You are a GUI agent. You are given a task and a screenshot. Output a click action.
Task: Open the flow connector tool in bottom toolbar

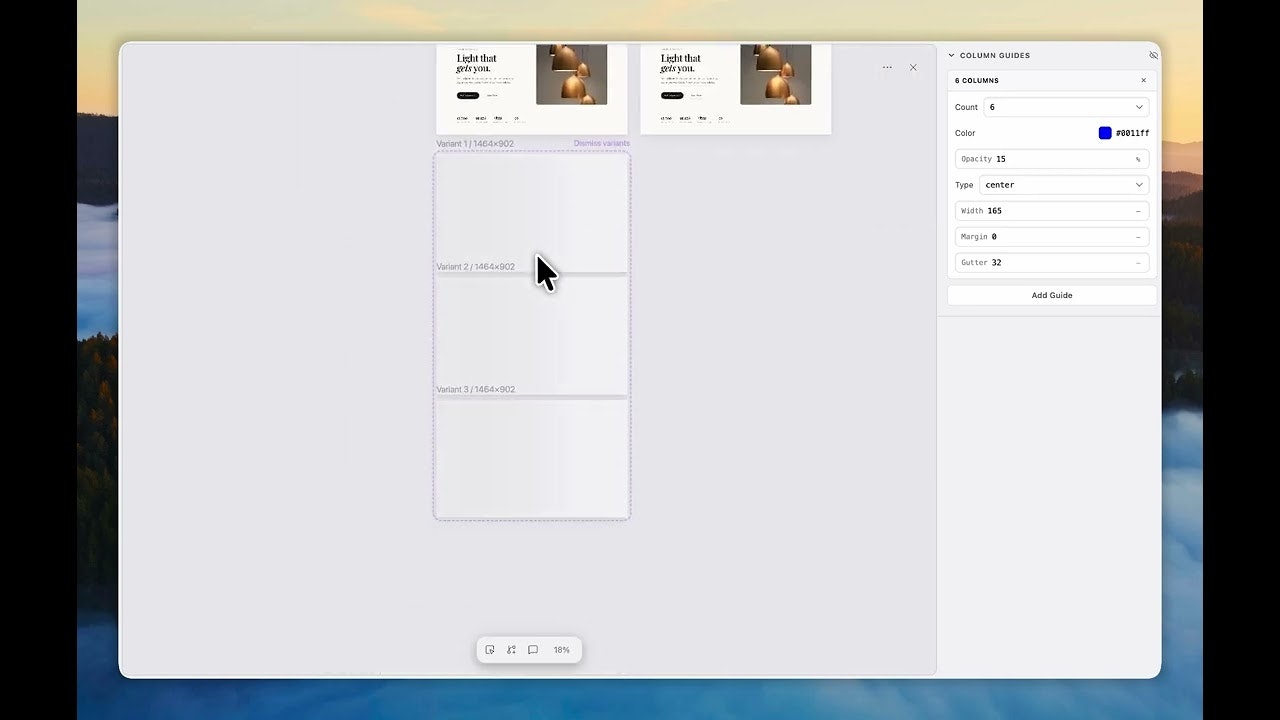coord(511,649)
